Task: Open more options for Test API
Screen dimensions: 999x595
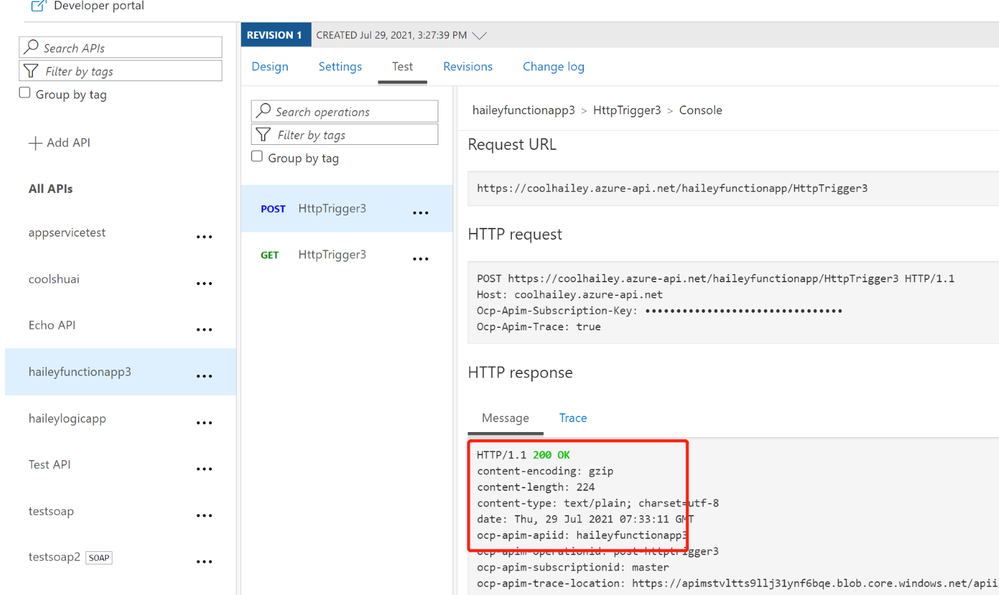Action: (204, 469)
